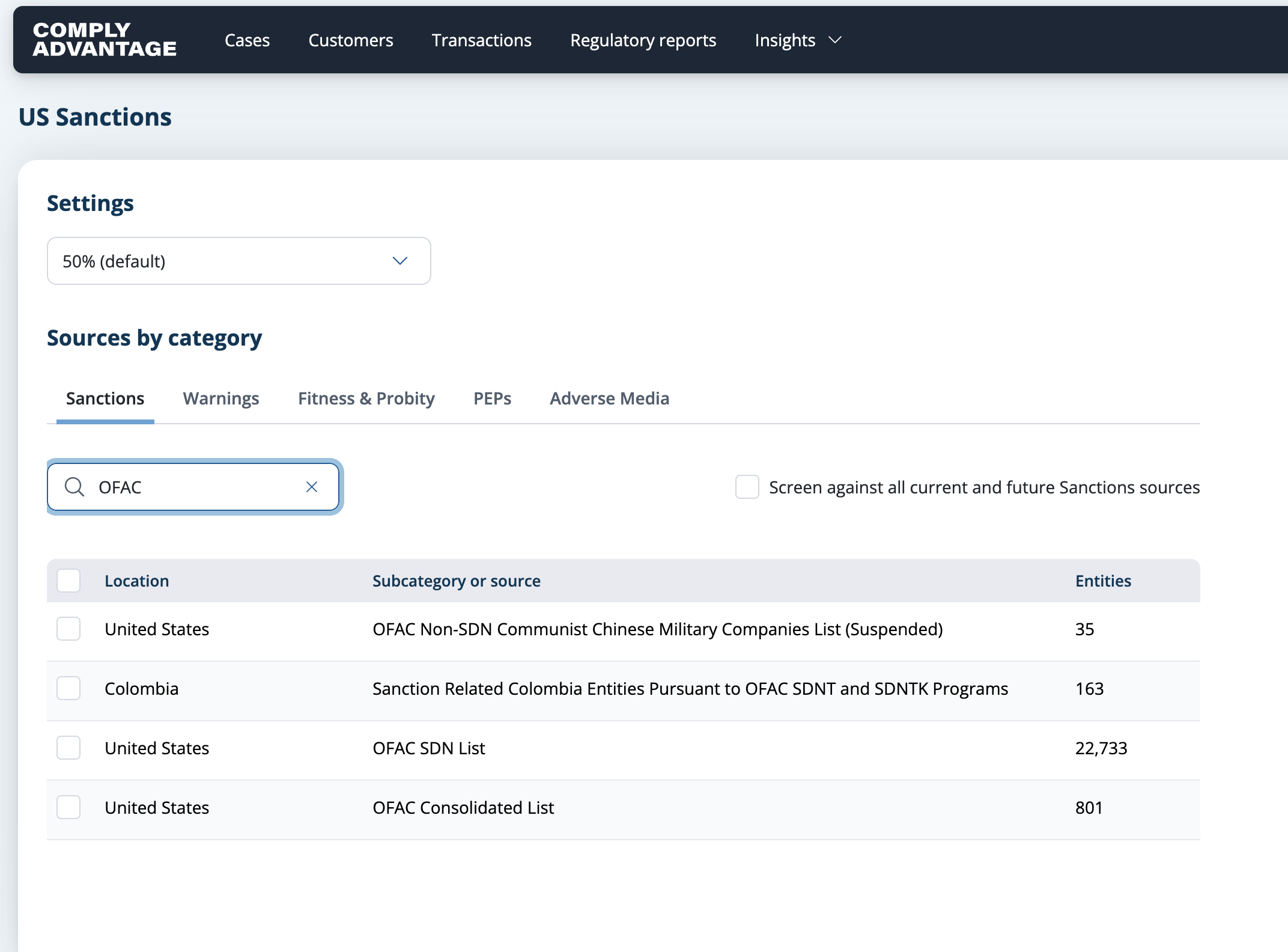1288x952 pixels.
Task: Click the 35 entities value
Action: pyautogui.click(x=1084, y=629)
